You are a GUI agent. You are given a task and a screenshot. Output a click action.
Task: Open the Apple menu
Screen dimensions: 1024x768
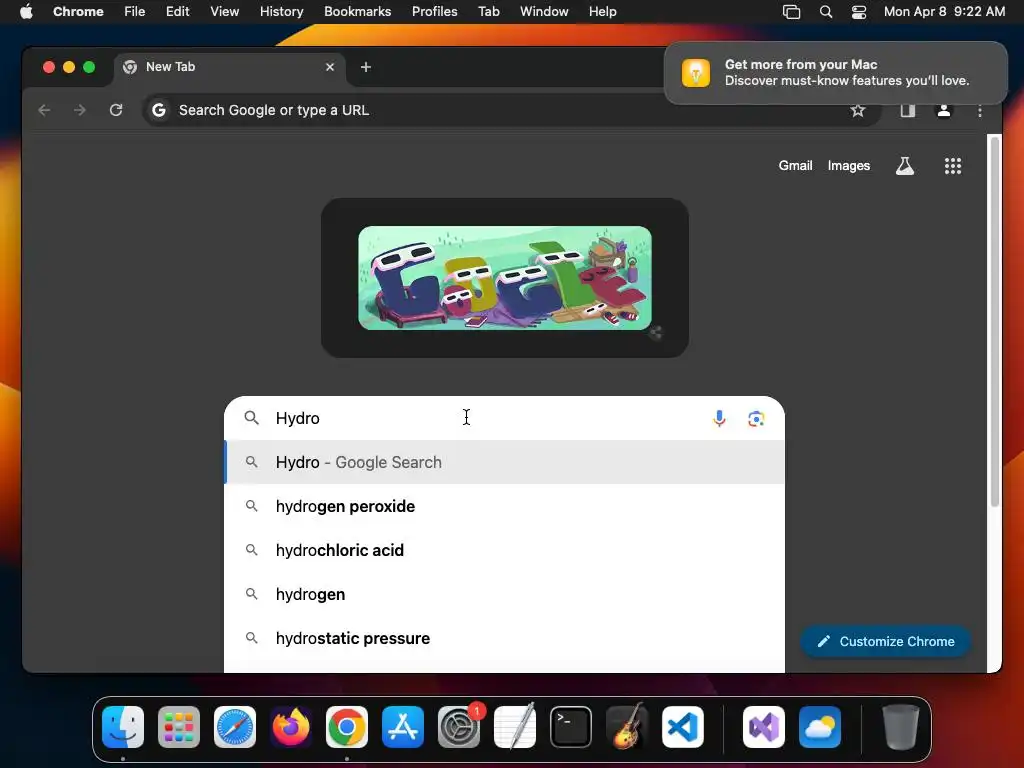point(26,12)
